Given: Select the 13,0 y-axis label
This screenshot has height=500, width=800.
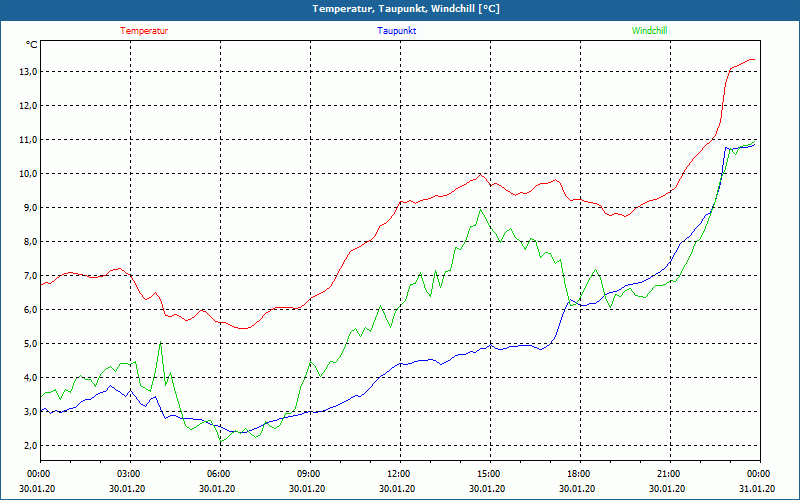Looking at the screenshot, I should (x=28, y=72).
